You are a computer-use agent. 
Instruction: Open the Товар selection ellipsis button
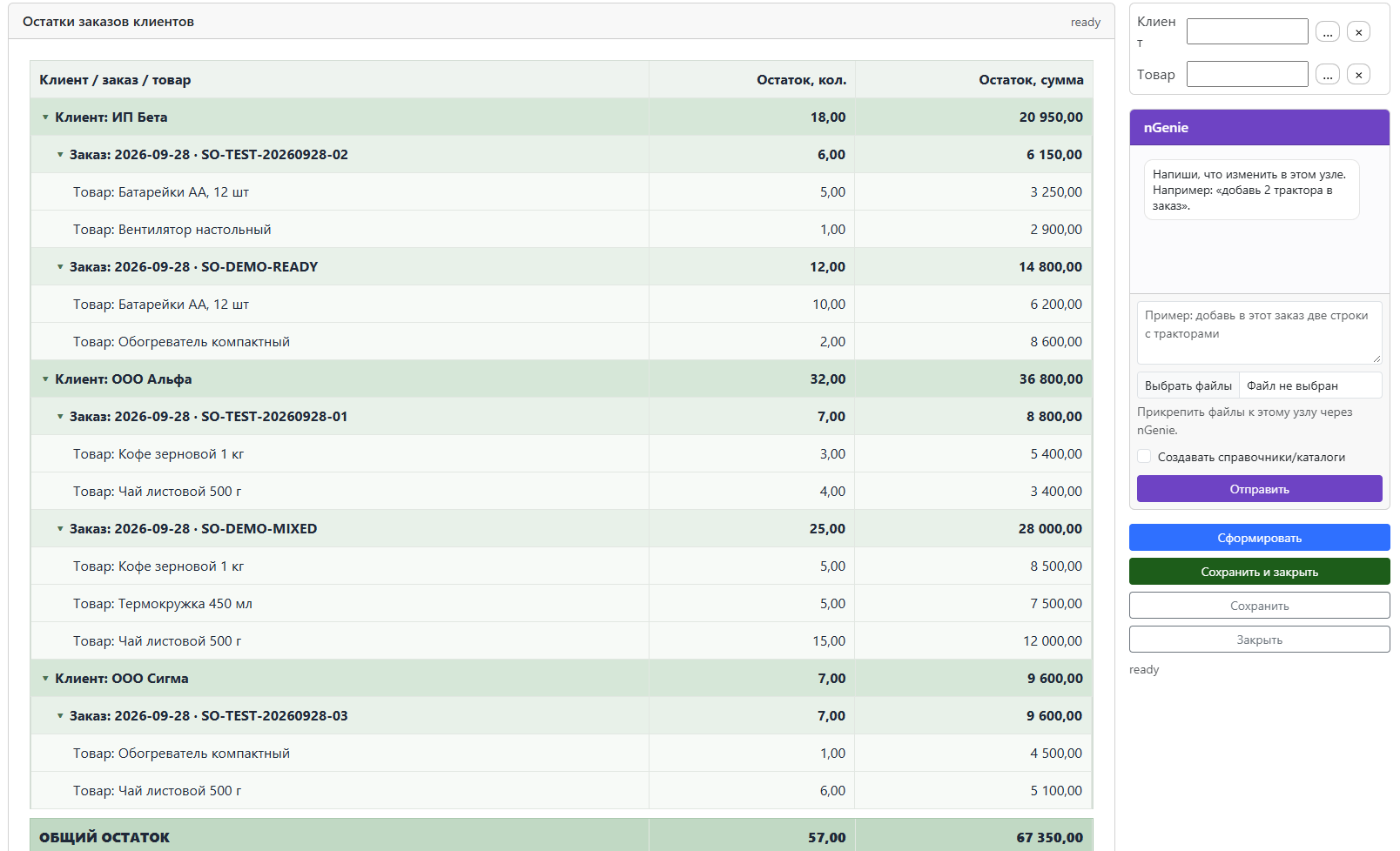click(x=1327, y=74)
